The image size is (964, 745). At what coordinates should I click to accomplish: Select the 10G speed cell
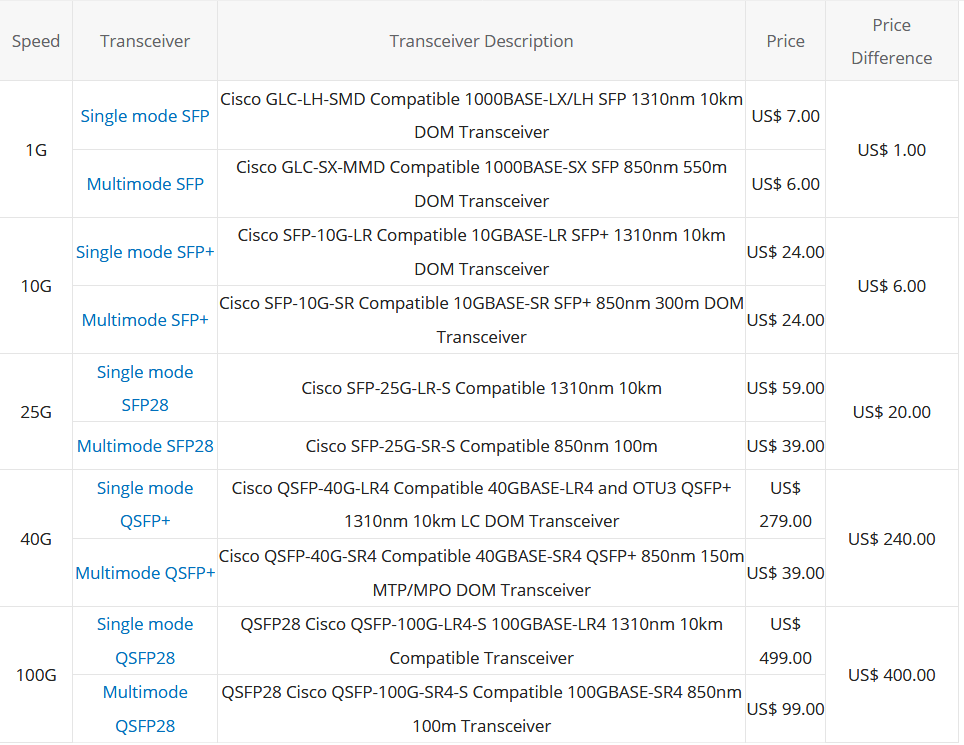(36, 286)
